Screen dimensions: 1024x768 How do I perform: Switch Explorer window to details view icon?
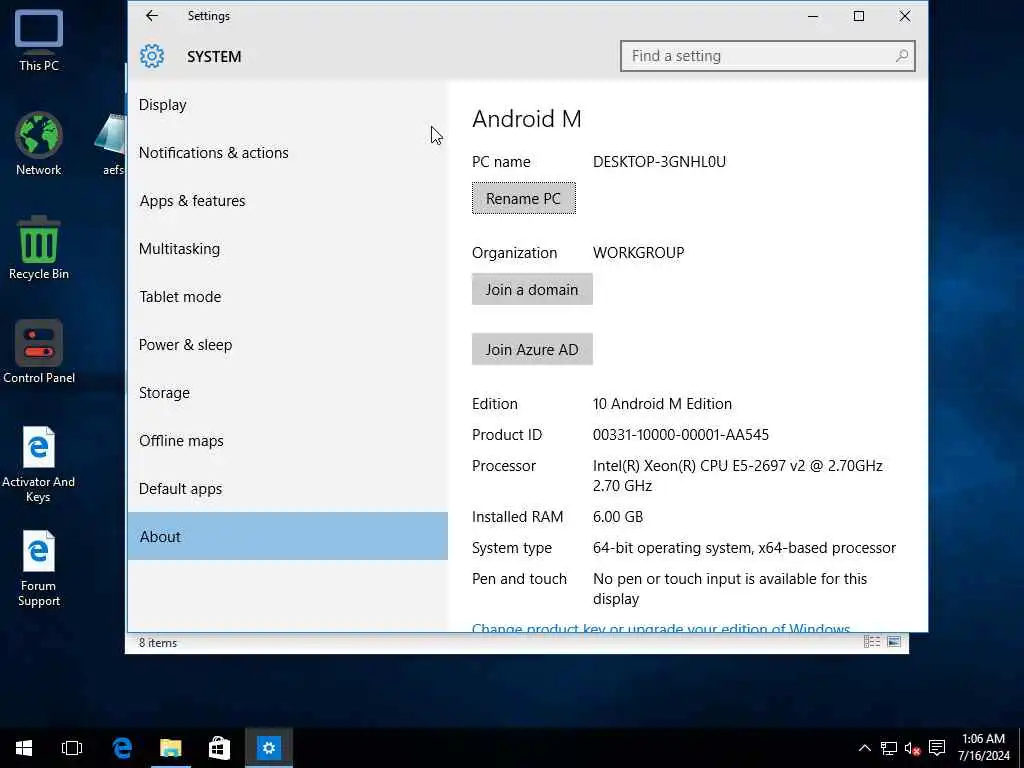[872, 642]
